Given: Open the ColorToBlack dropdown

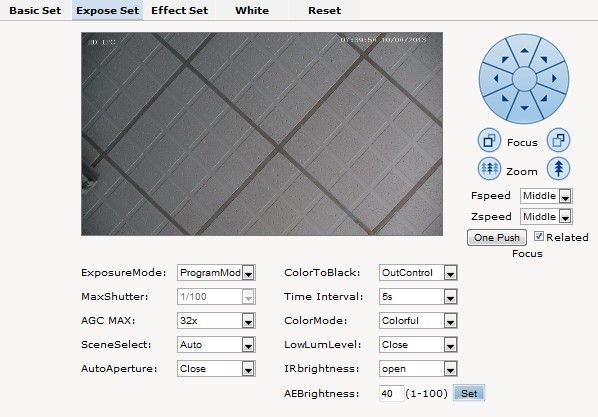Looking at the screenshot, I should point(418,273).
